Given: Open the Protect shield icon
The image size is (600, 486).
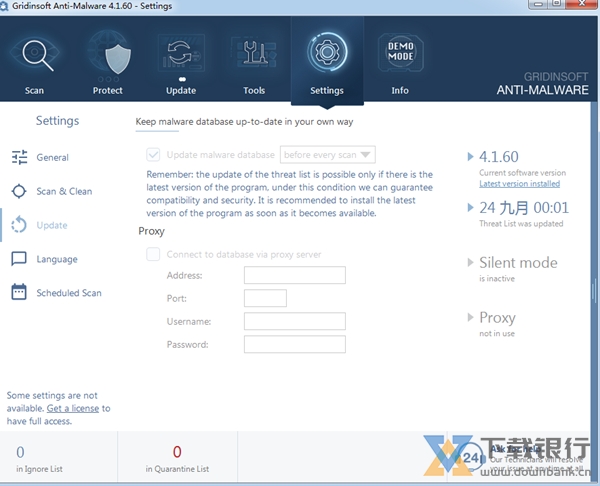Looking at the screenshot, I should tap(108, 54).
